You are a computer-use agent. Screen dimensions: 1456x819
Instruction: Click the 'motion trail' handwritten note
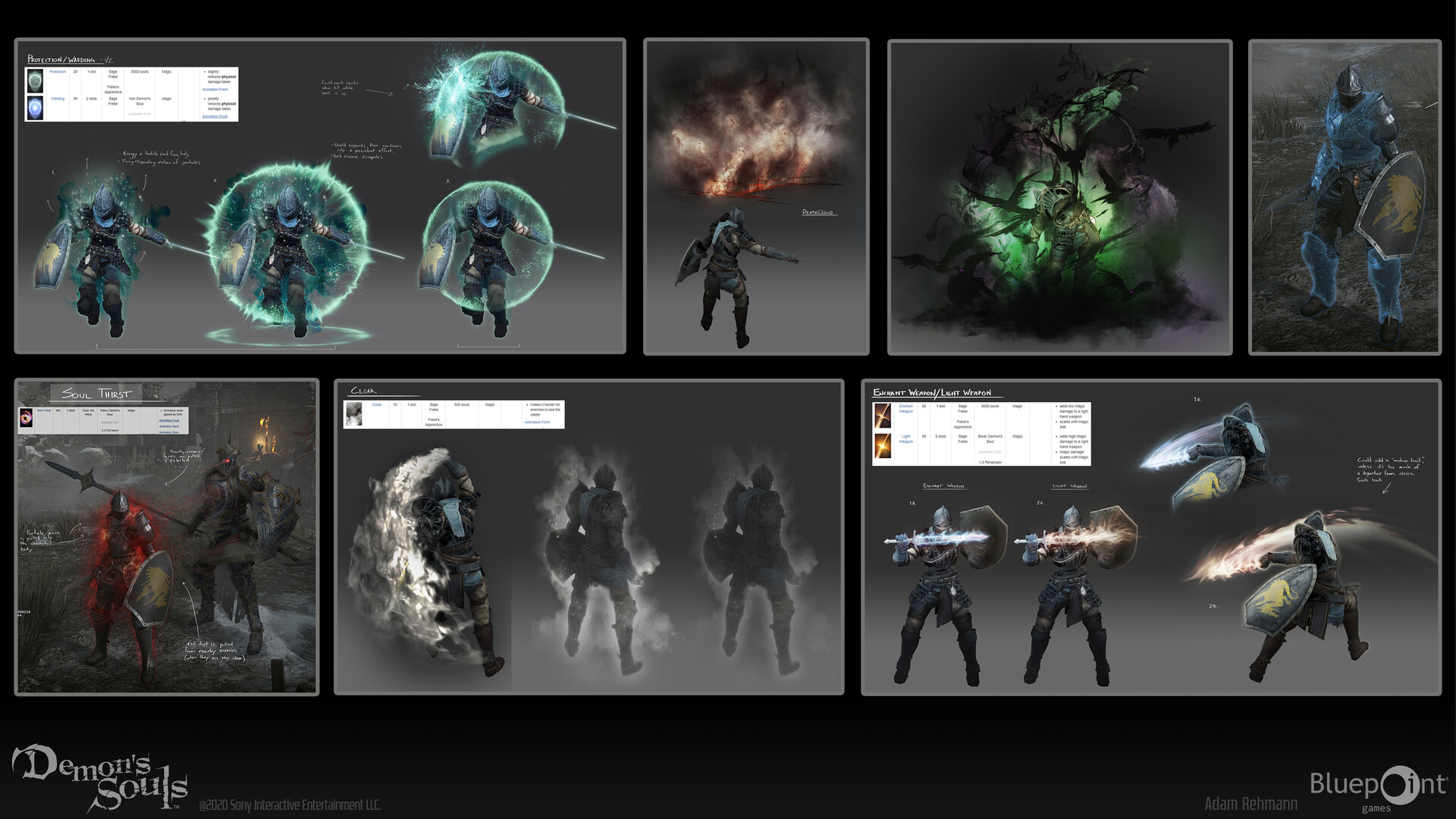[x=1389, y=470]
